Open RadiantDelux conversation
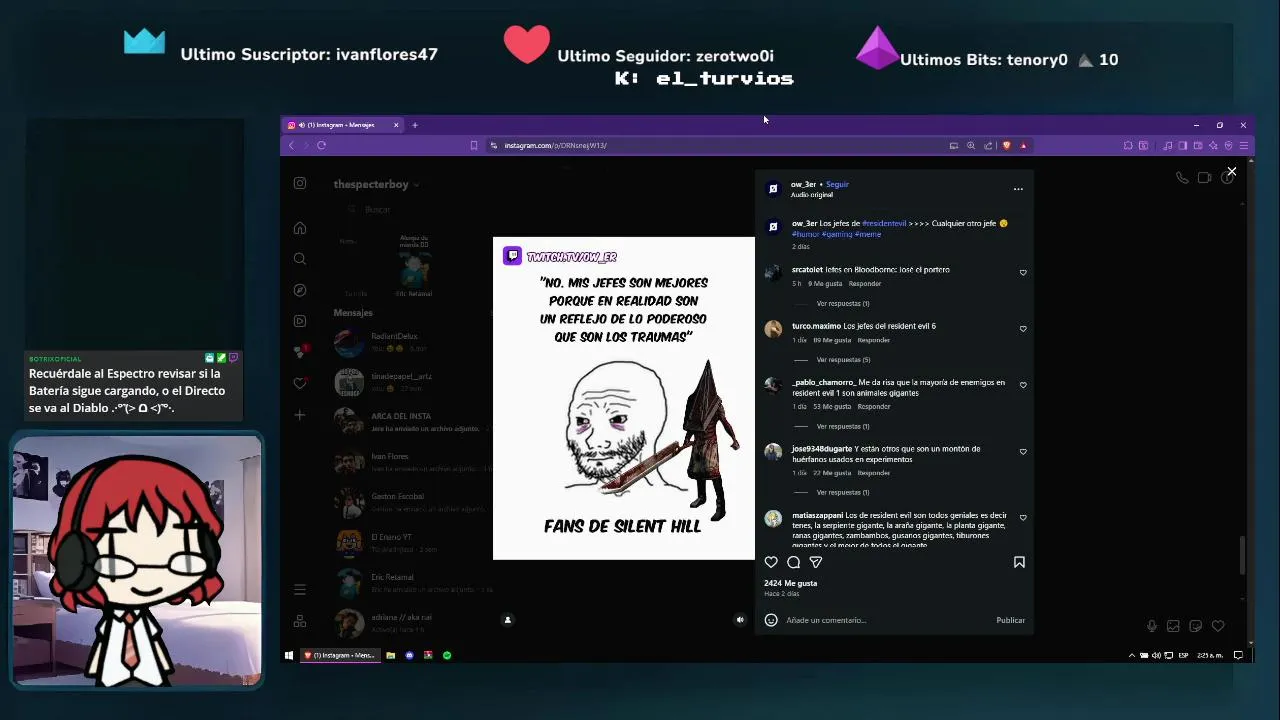The width and height of the screenshot is (1280, 720). coord(410,342)
